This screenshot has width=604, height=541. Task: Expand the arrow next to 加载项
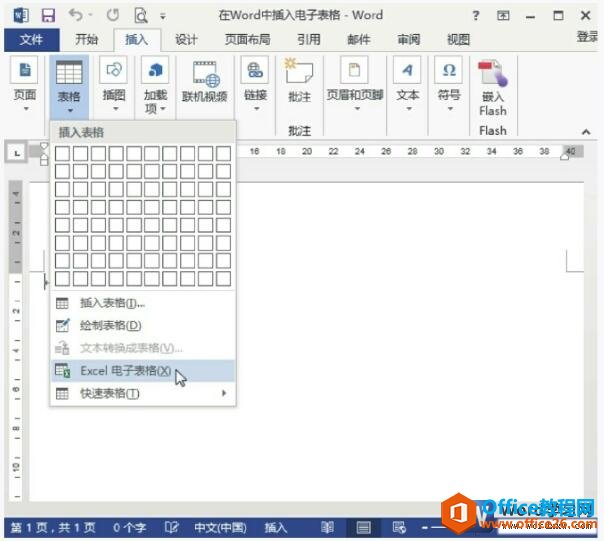[163, 109]
